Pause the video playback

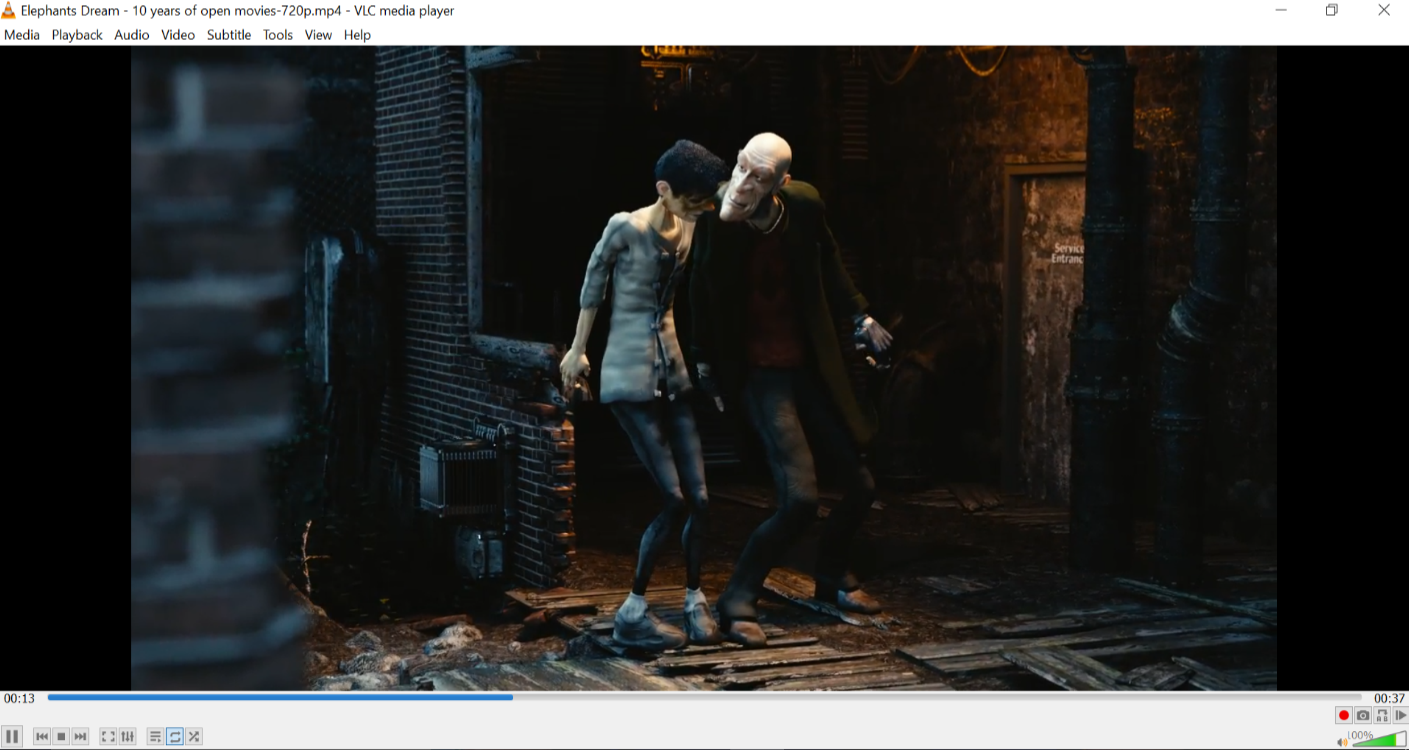[x=12, y=737]
